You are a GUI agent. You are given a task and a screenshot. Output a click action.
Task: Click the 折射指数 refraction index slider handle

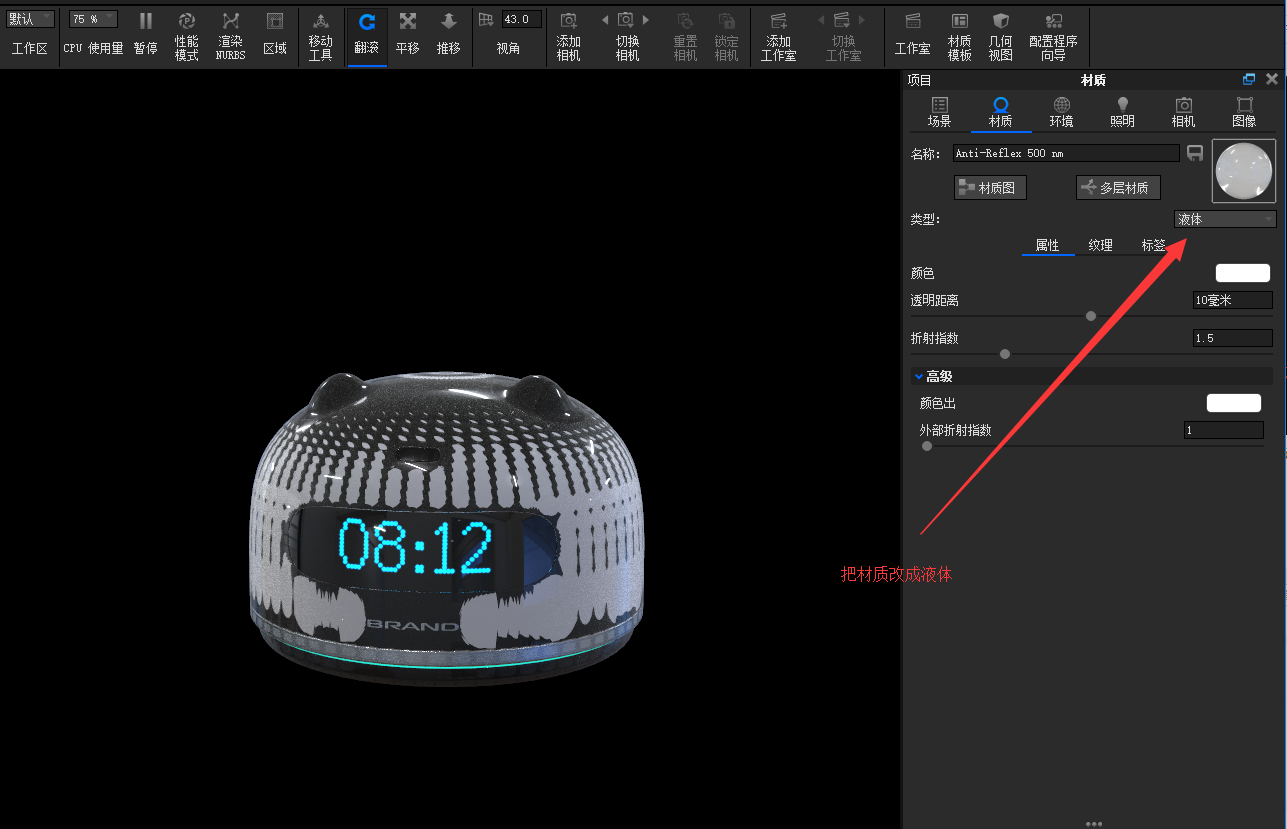point(1005,354)
